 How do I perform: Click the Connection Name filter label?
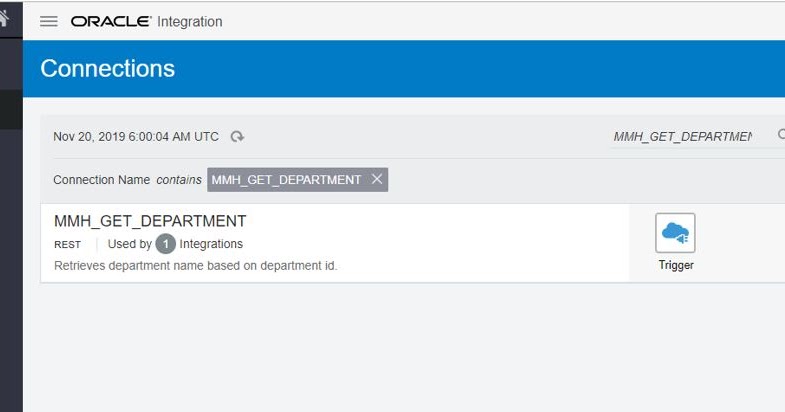102,180
